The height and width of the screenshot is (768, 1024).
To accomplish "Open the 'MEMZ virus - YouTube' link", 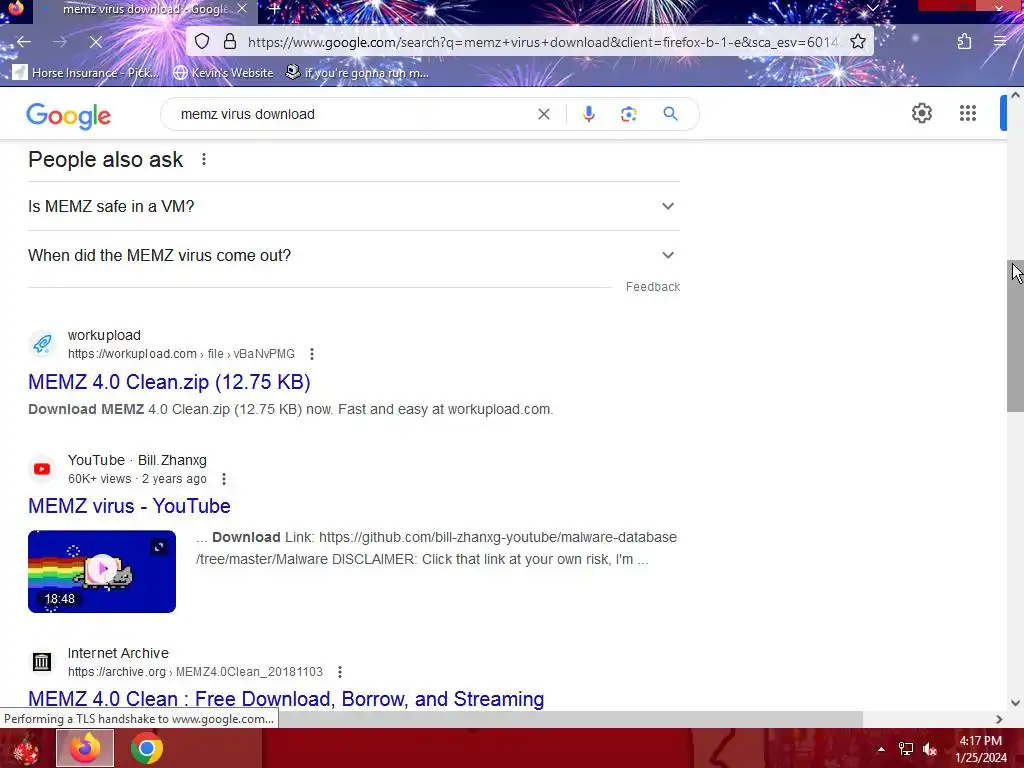I will pos(129,506).
